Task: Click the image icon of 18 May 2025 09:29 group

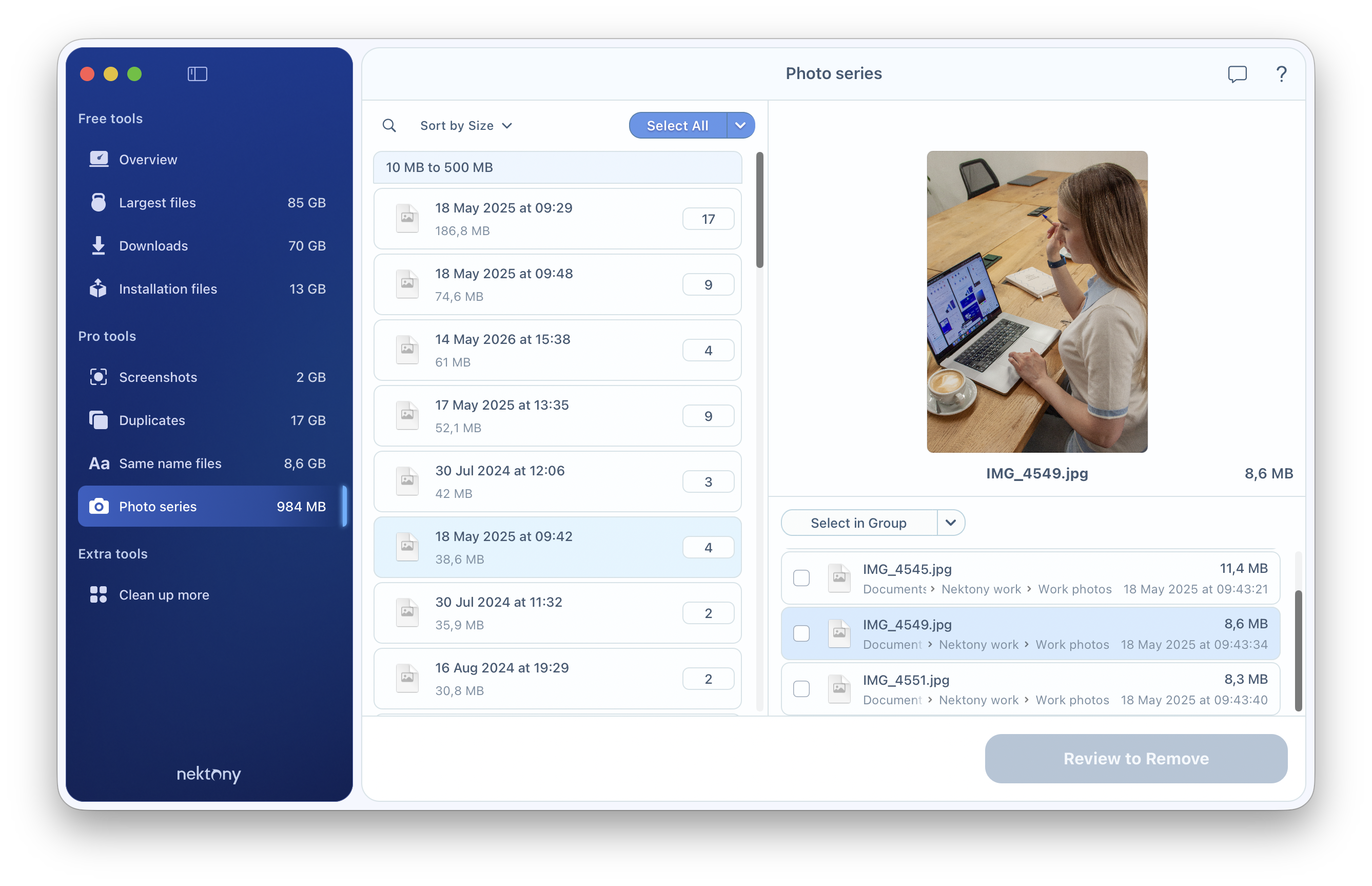Action: coord(407,219)
